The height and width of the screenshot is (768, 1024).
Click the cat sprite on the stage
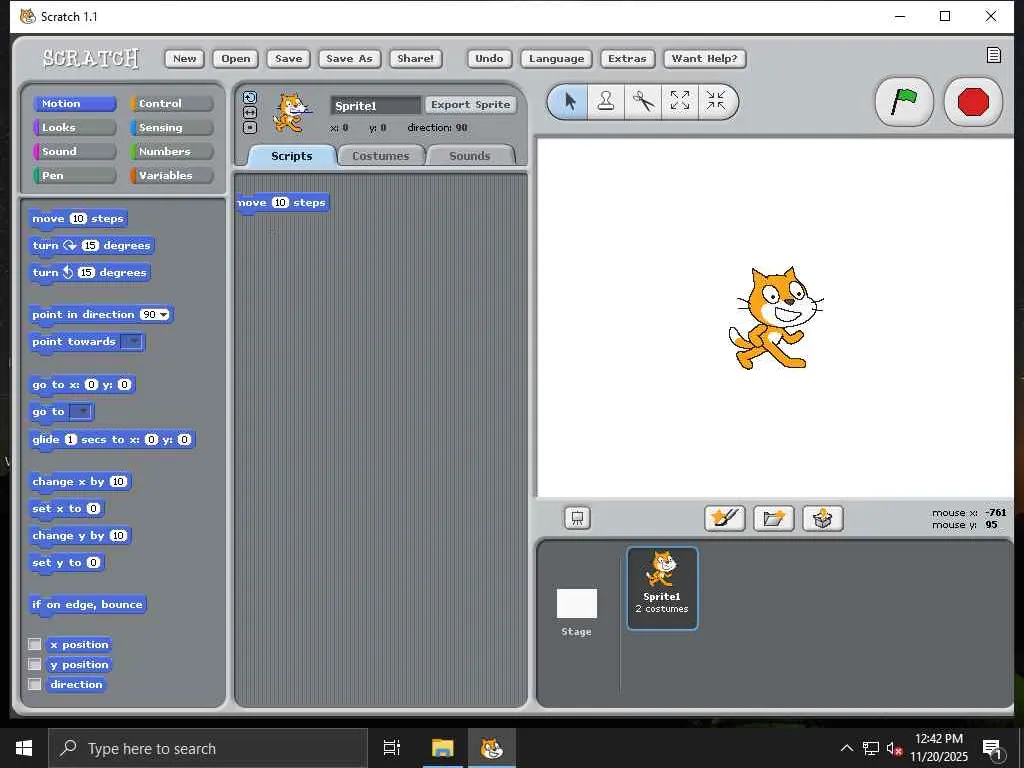tap(775, 318)
